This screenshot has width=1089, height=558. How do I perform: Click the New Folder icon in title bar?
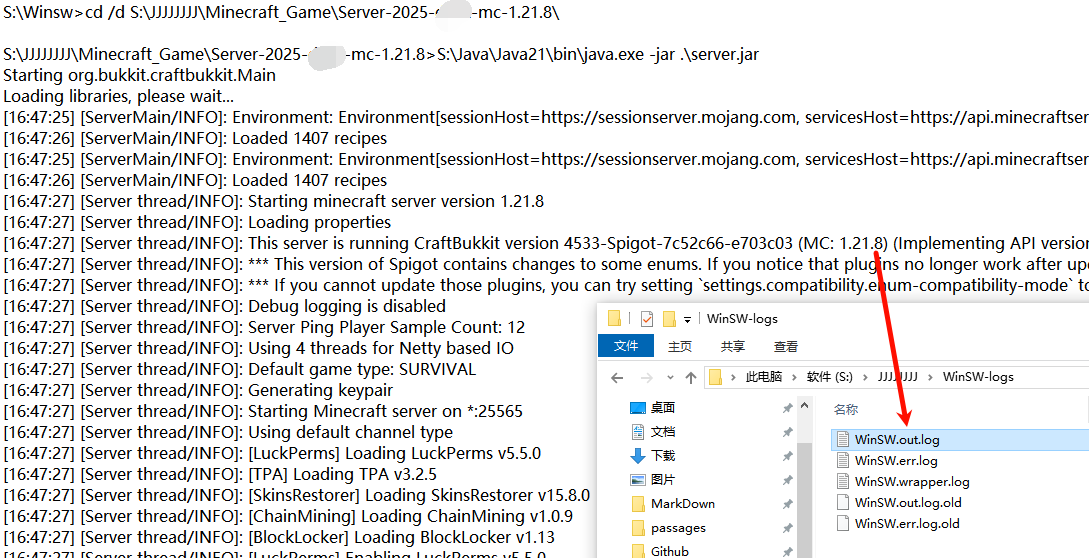pos(667,319)
